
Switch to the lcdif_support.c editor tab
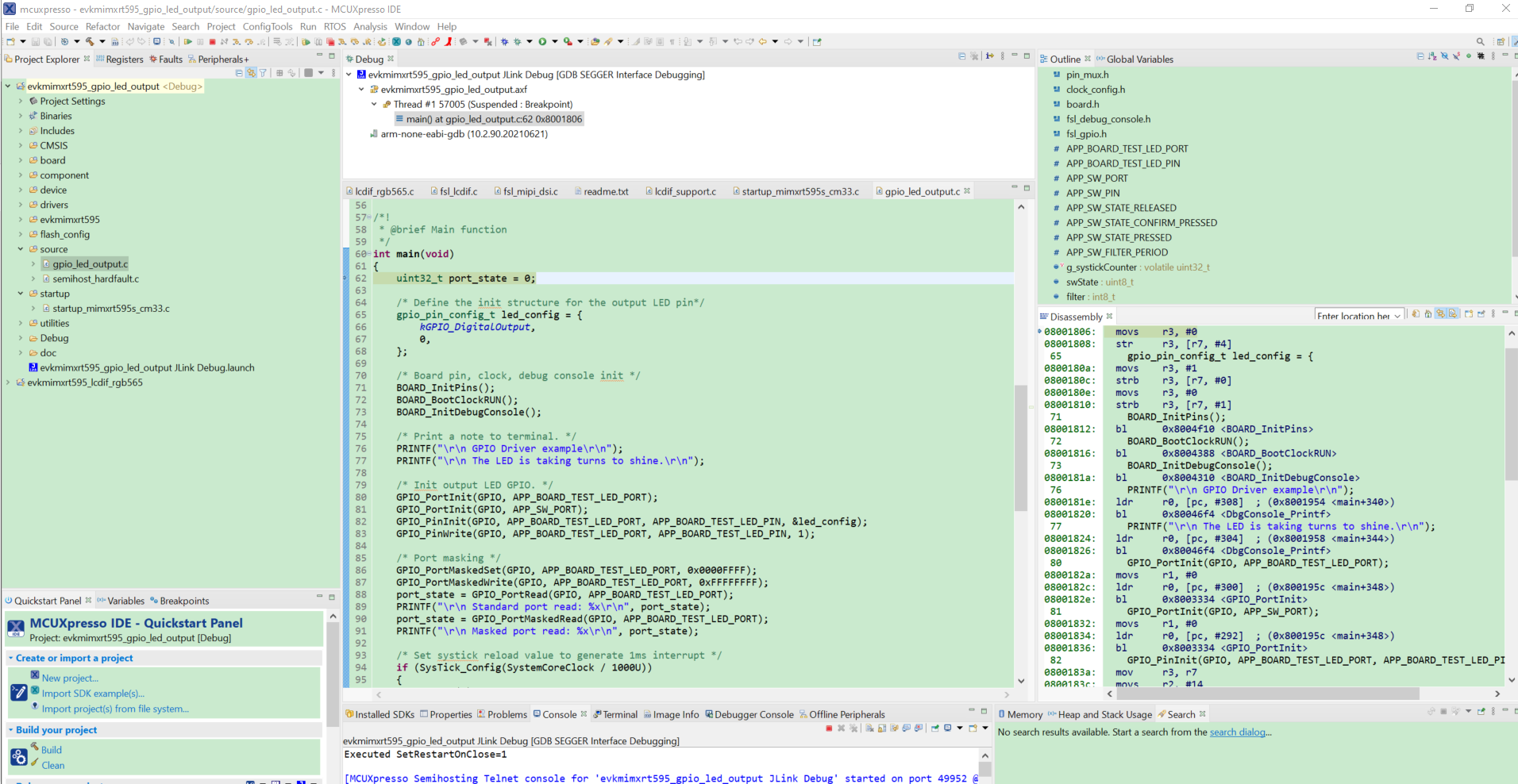click(x=686, y=190)
